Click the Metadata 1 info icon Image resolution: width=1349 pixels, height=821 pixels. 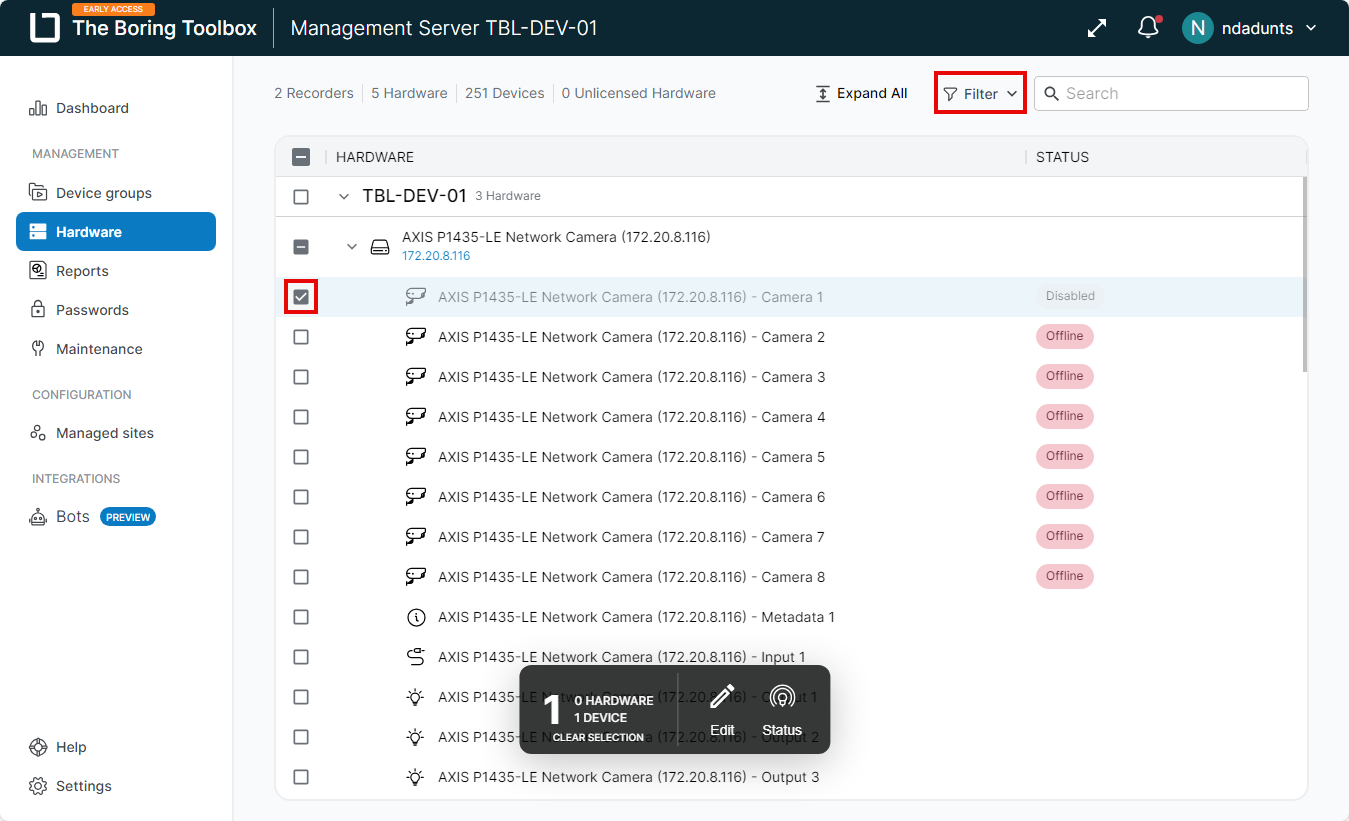click(x=416, y=617)
